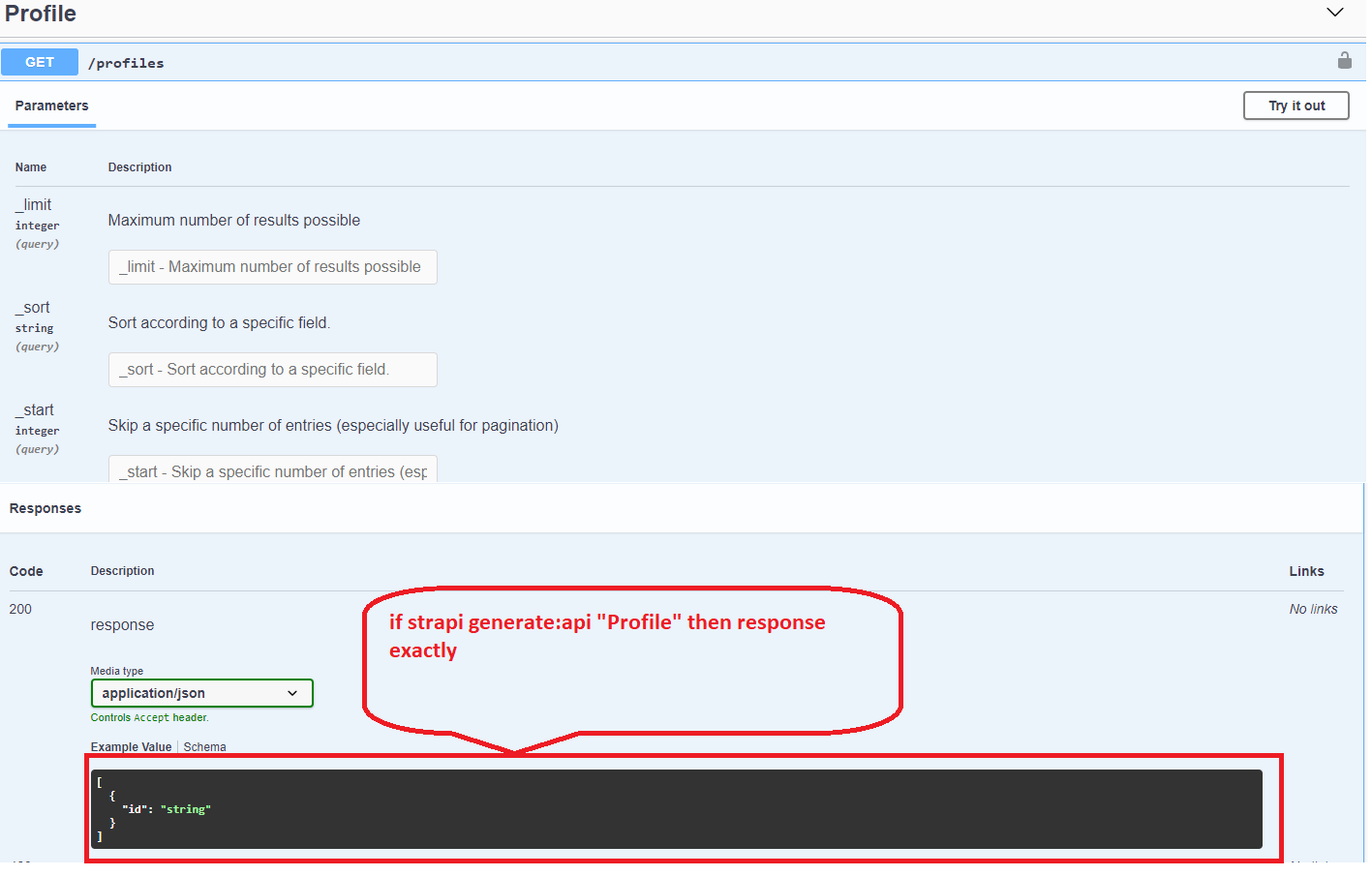Focus the _sort input field
Image resolution: width=1372 pixels, height=876 pixels.
tap(272, 370)
